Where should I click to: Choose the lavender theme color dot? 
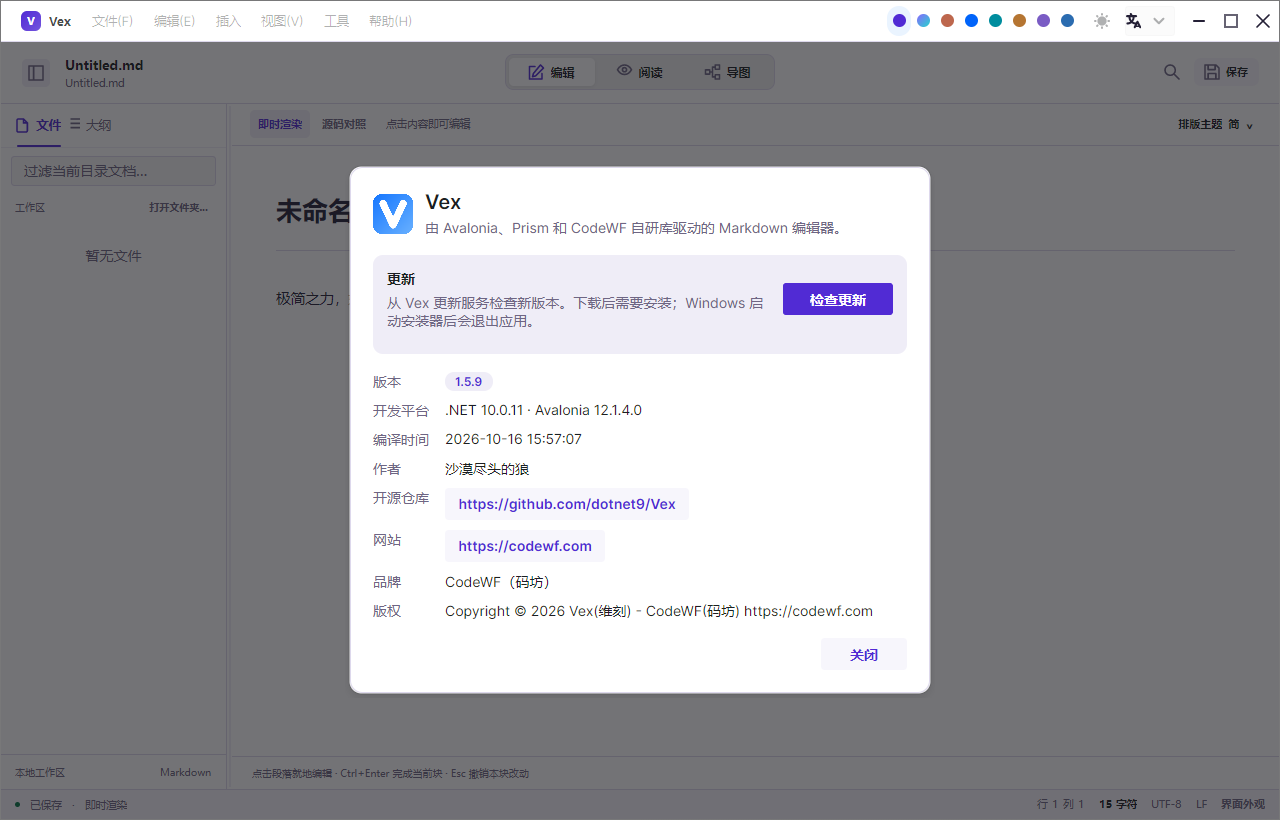pos(1043,21)
